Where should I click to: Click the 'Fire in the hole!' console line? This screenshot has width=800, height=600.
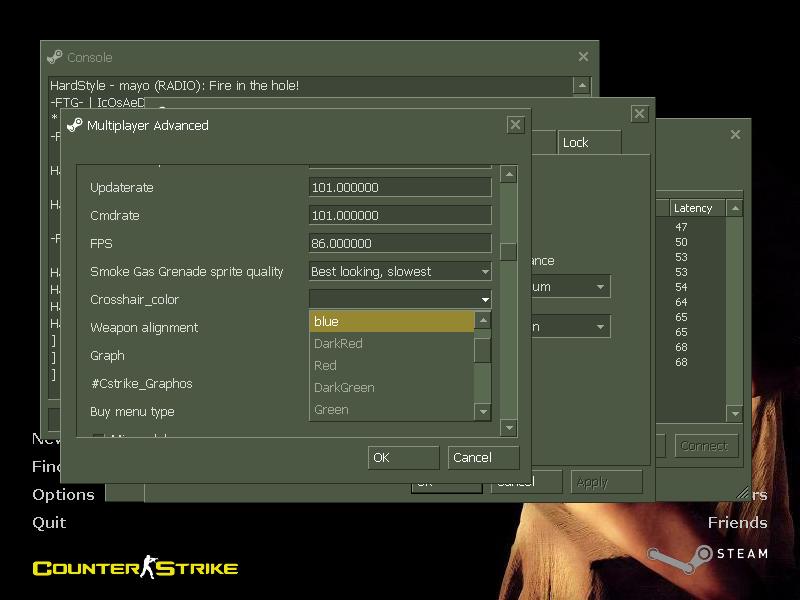coord(174,85)
